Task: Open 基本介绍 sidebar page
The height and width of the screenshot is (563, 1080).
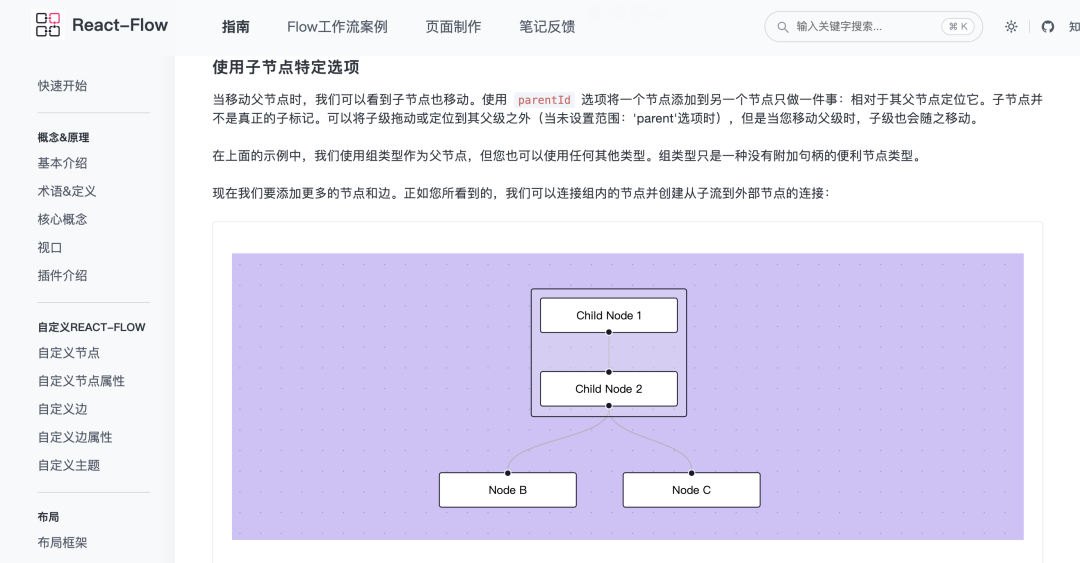Action: click(63, 163)
